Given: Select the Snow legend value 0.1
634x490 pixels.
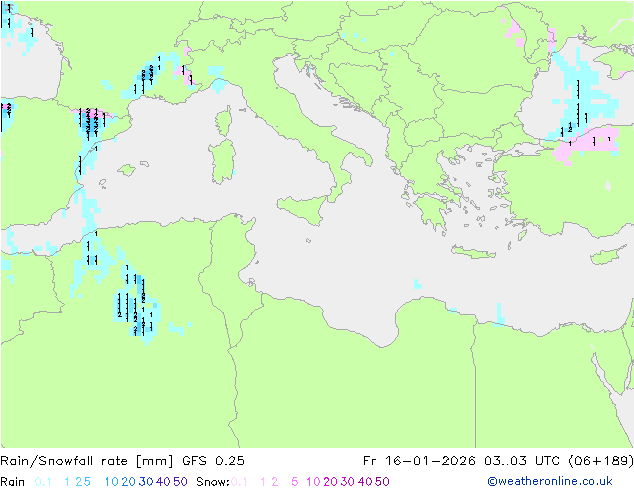Looking at the screenshot, I should pyautogui.click(x=239, y=482).
